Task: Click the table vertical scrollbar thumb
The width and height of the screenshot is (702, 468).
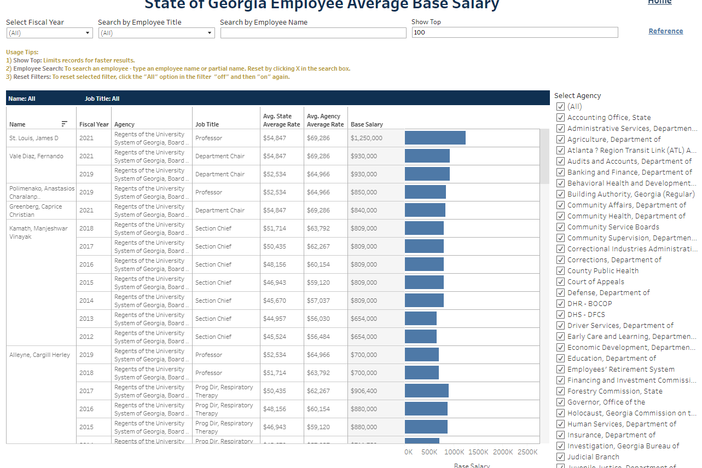Action: 544,156
